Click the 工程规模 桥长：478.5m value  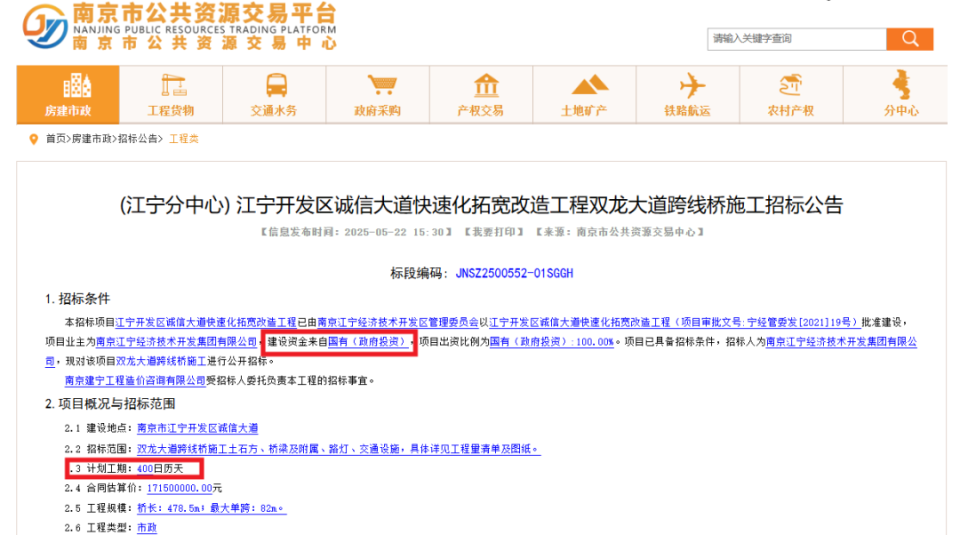[212, 508]
